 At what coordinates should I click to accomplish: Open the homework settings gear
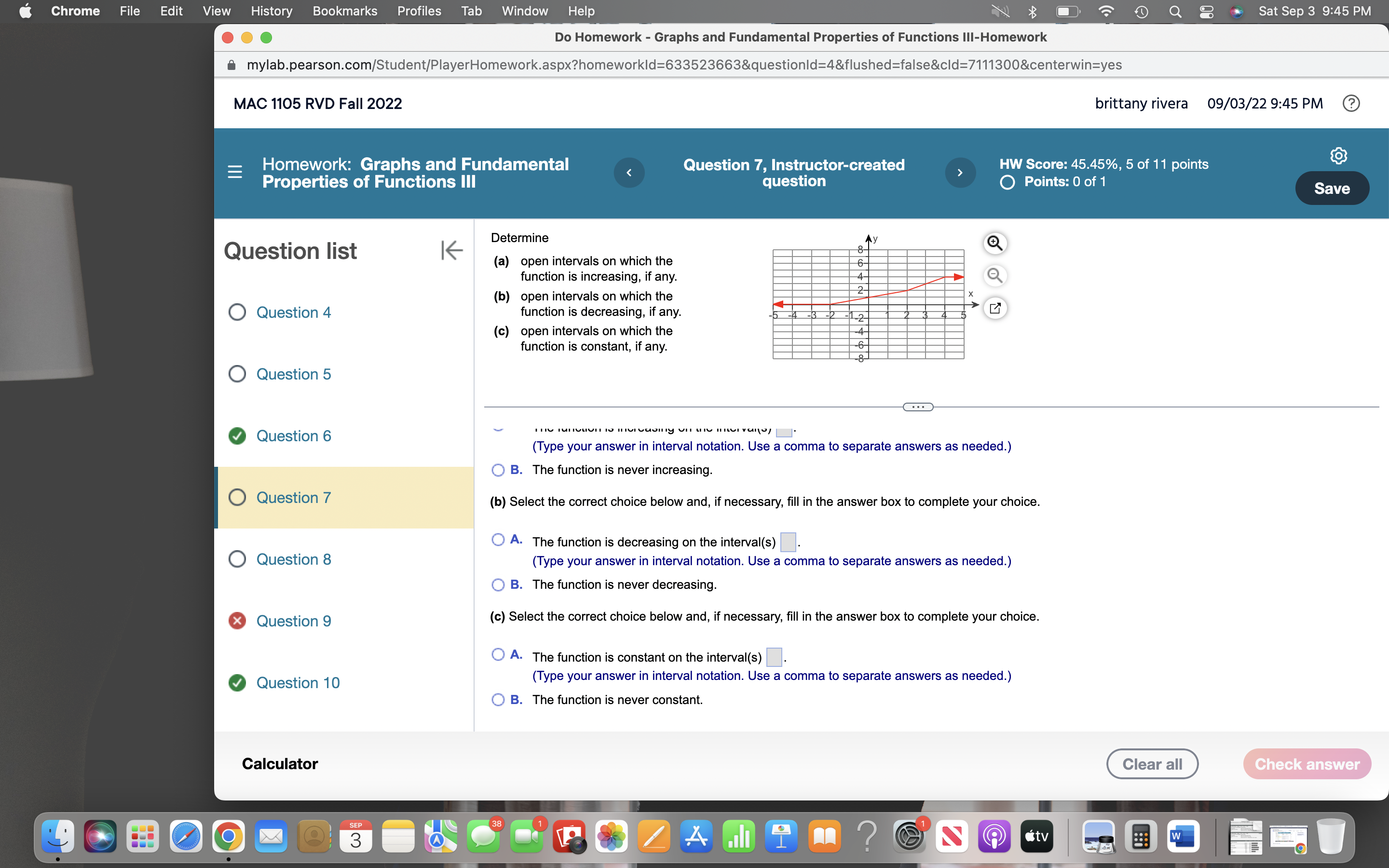pos(1338,156)
